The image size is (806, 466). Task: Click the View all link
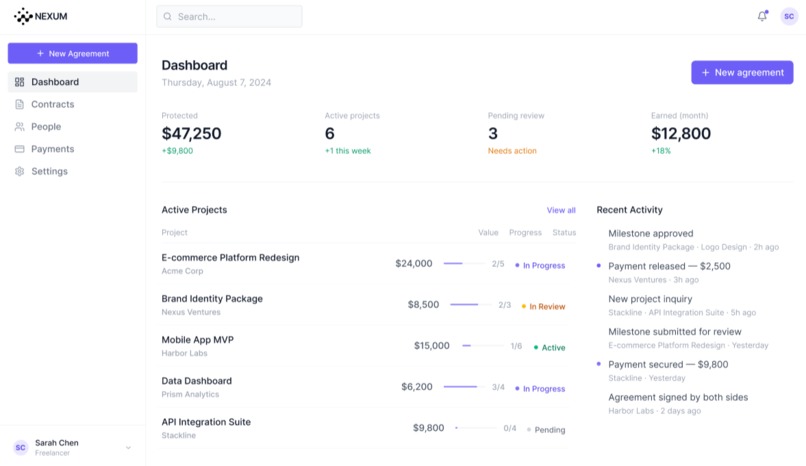point(561,210)
